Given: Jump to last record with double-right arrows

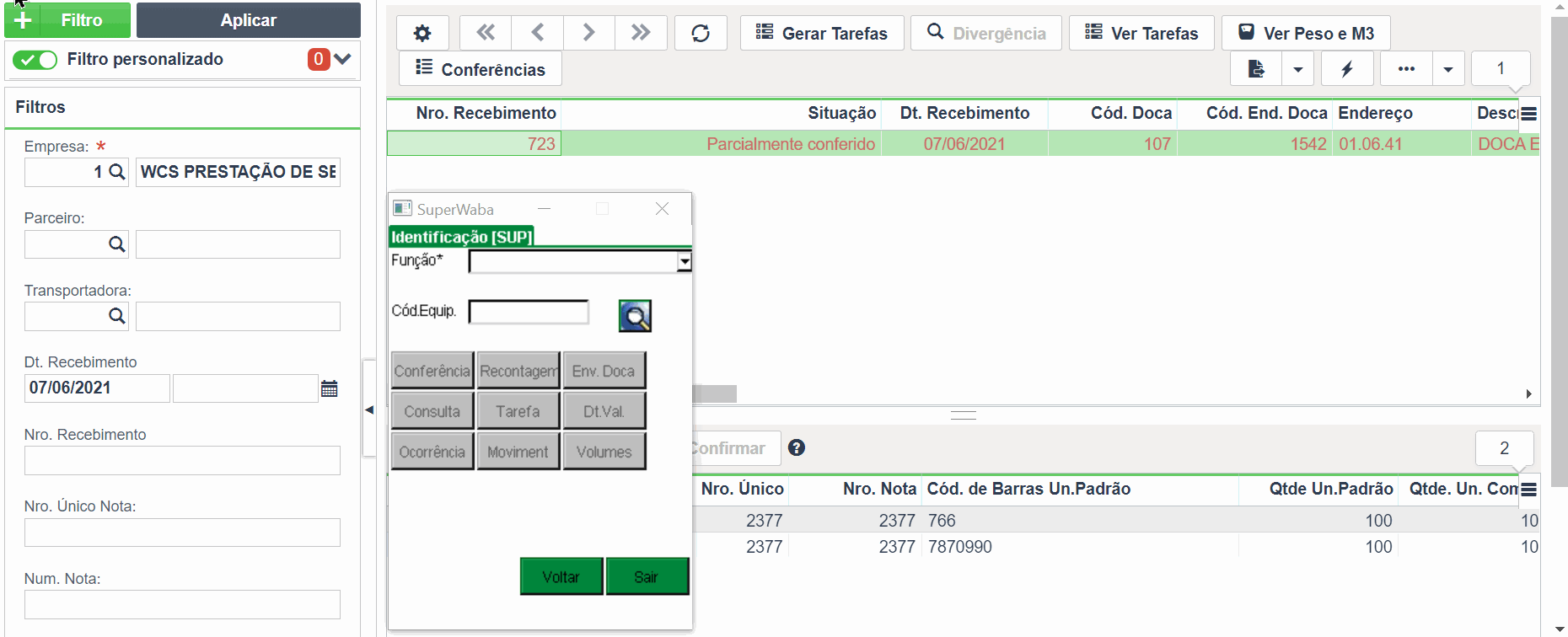Looking at the screenshot, I should tap(641, 33).
